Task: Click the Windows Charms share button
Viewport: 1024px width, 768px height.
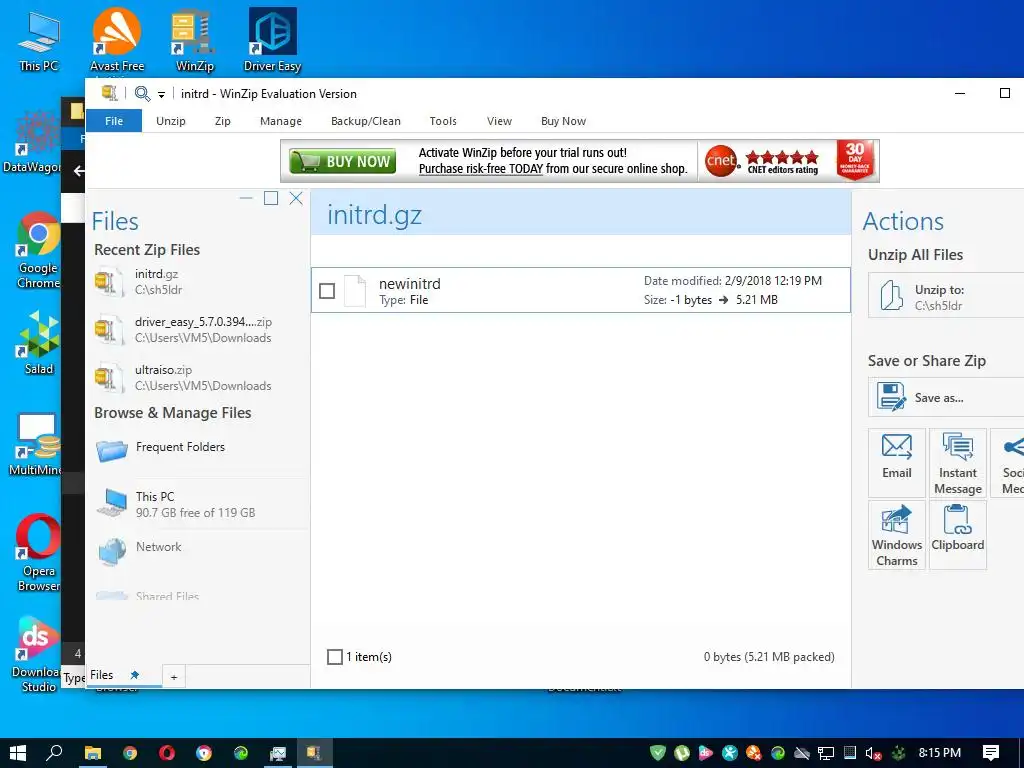Action: 897,535
